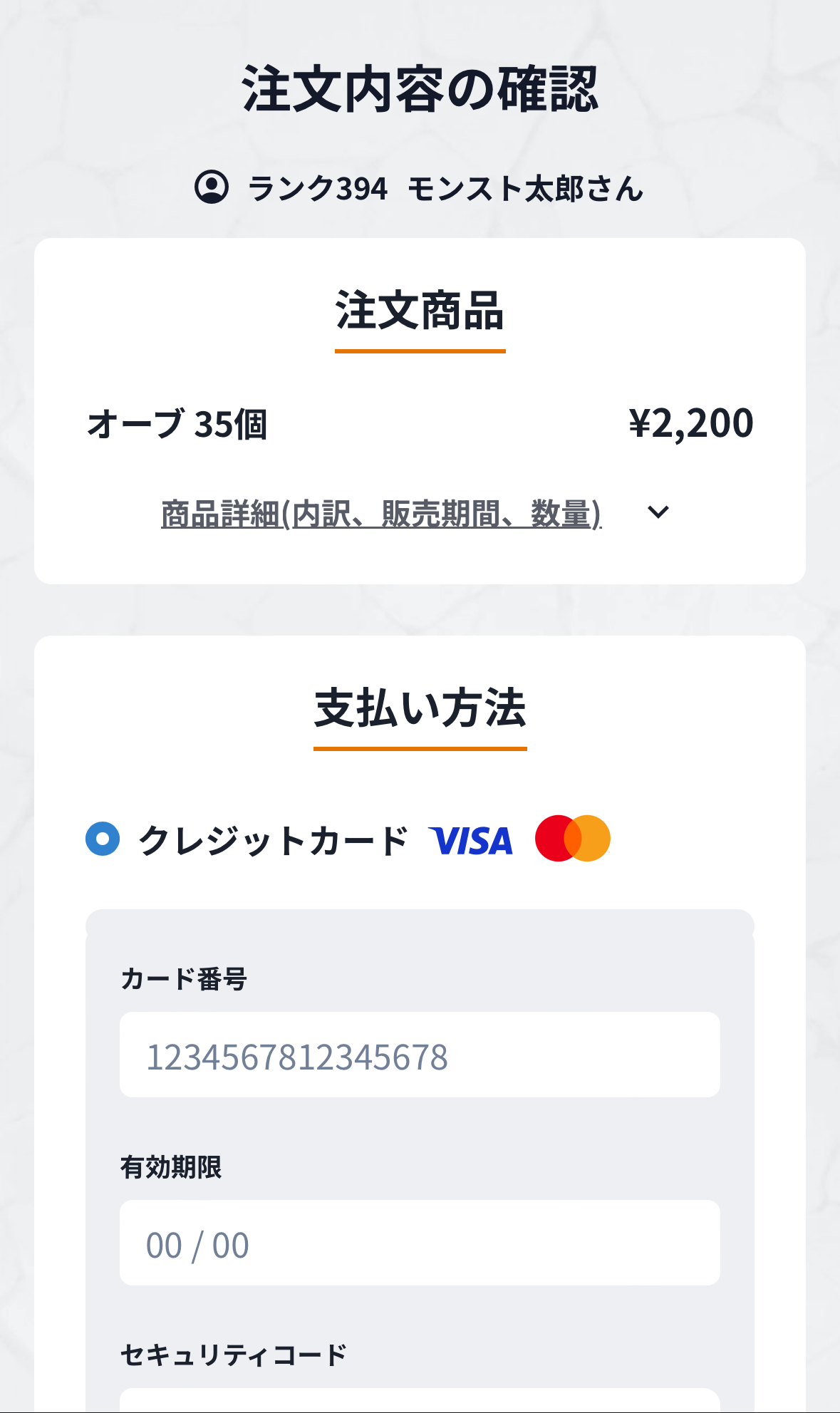Click the Mastercard logo
The image size is (840, 1413).
[x=573, y=839]
